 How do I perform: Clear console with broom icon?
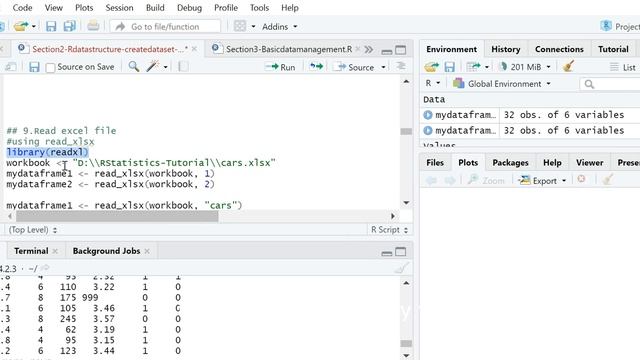[x=401, y=268]
